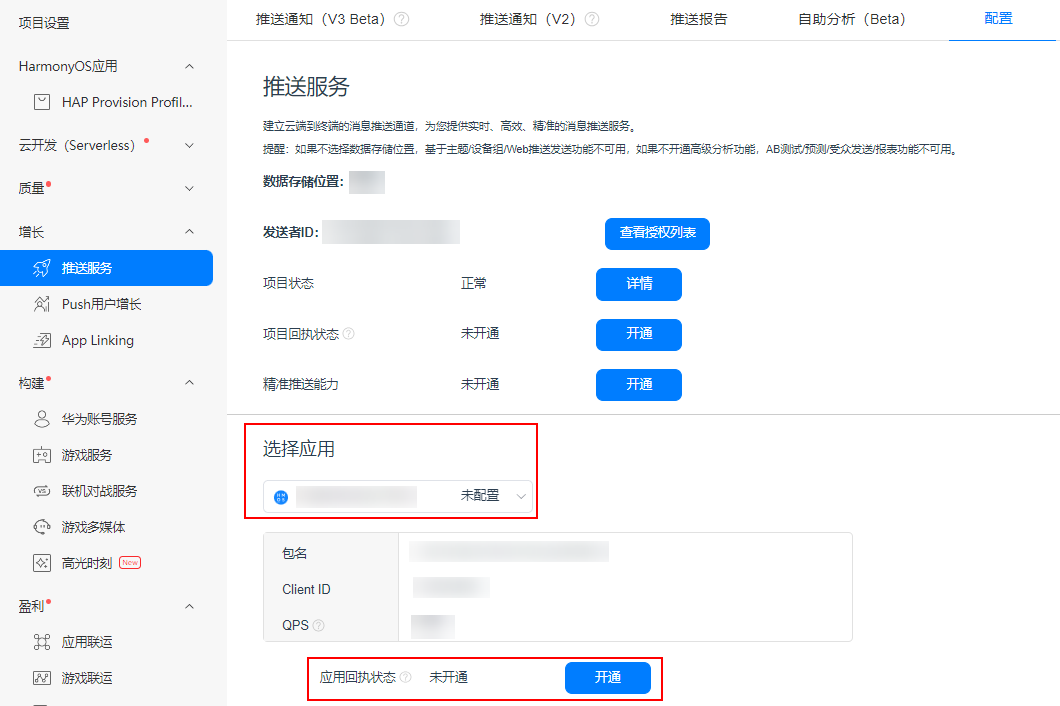Click the rocket icon beside 推送服务

pos(42,268)
